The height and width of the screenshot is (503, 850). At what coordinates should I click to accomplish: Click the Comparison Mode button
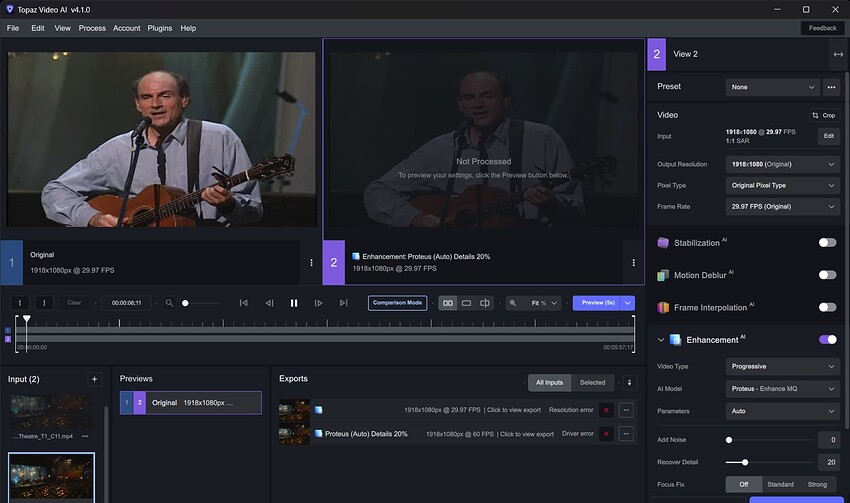point(397,303)
